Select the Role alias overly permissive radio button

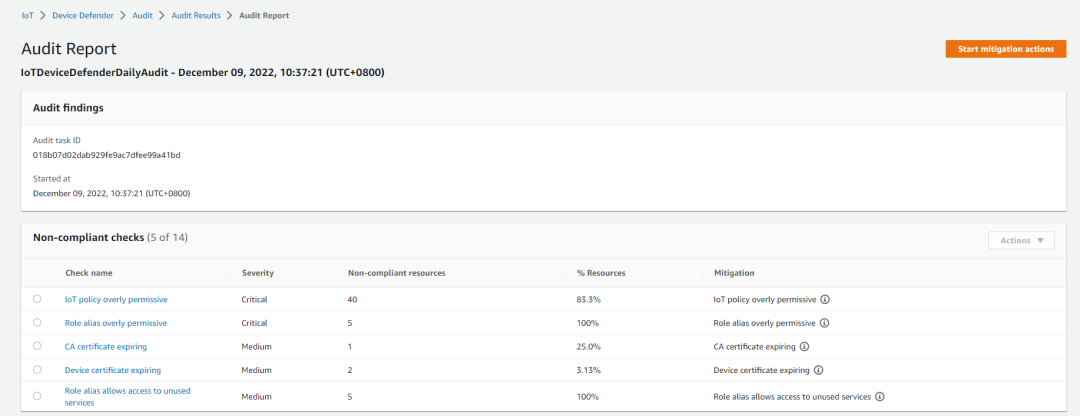click(37, 323)
